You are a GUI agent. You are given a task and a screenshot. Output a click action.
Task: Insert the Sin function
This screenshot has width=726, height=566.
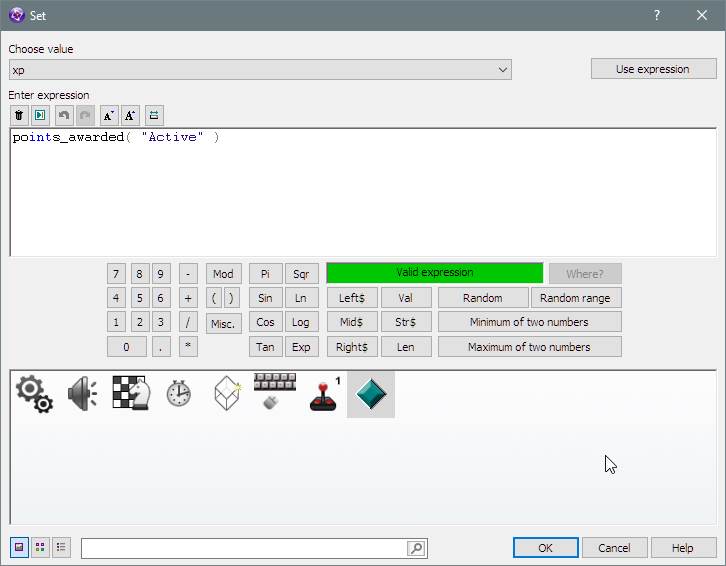tap(265, 298)
